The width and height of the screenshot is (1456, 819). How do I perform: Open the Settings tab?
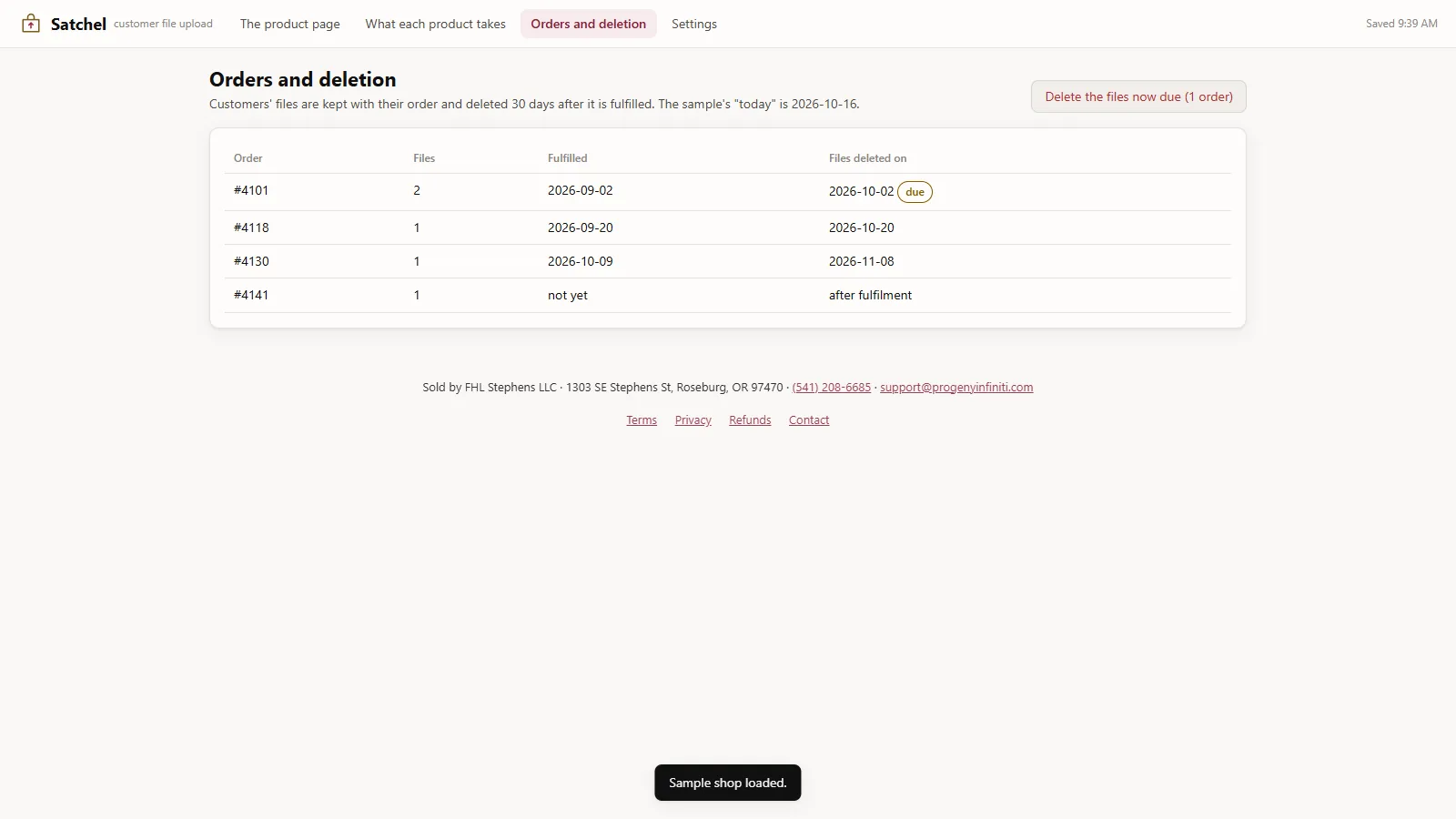[694, 24]
